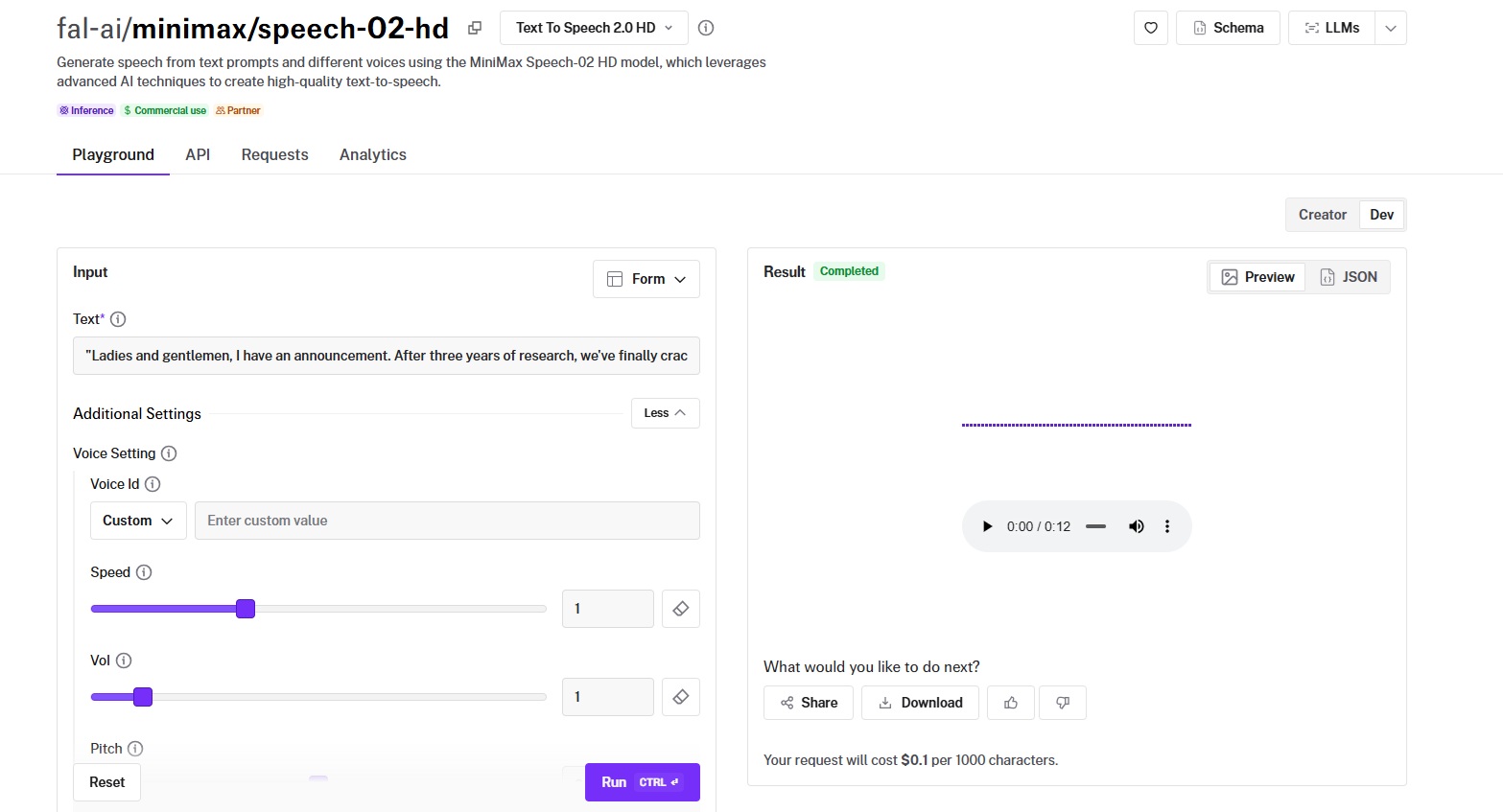Open the Text To Speech 2.0 HD dropdown
This screenshot has width=1503, height=812.
[x=594, y=28]
